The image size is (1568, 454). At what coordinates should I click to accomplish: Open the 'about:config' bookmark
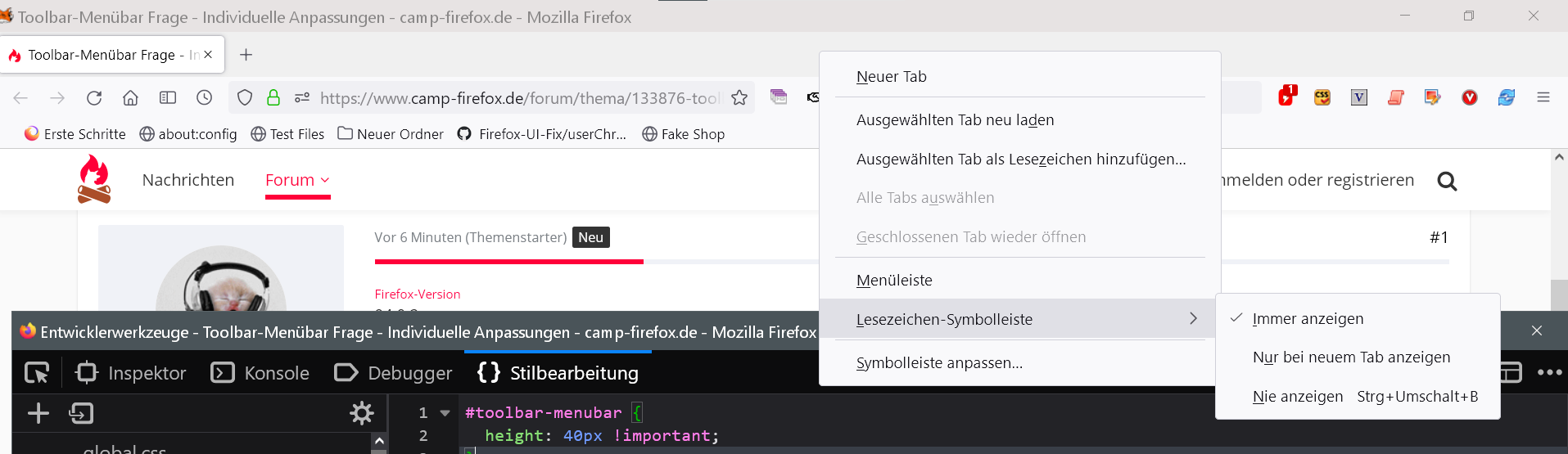[x=188, y=134]
